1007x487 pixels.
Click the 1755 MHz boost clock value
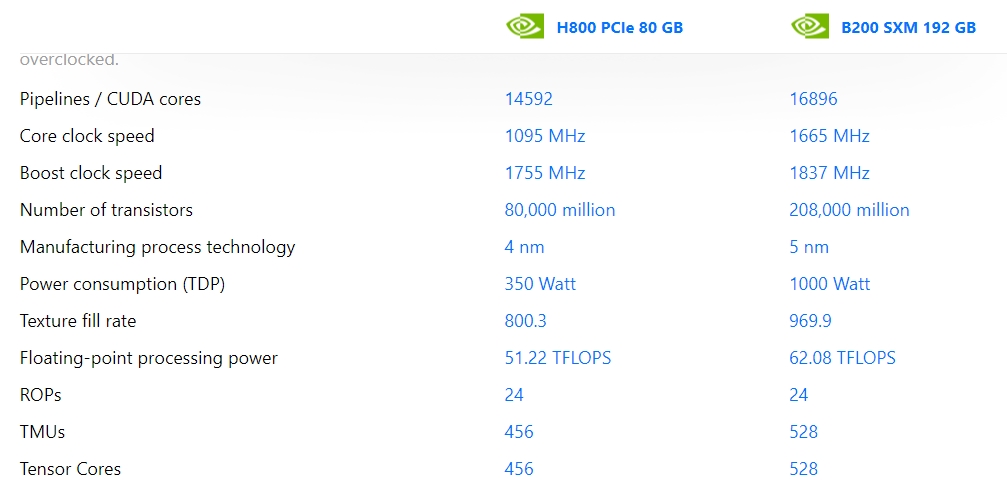coord(545,173)
